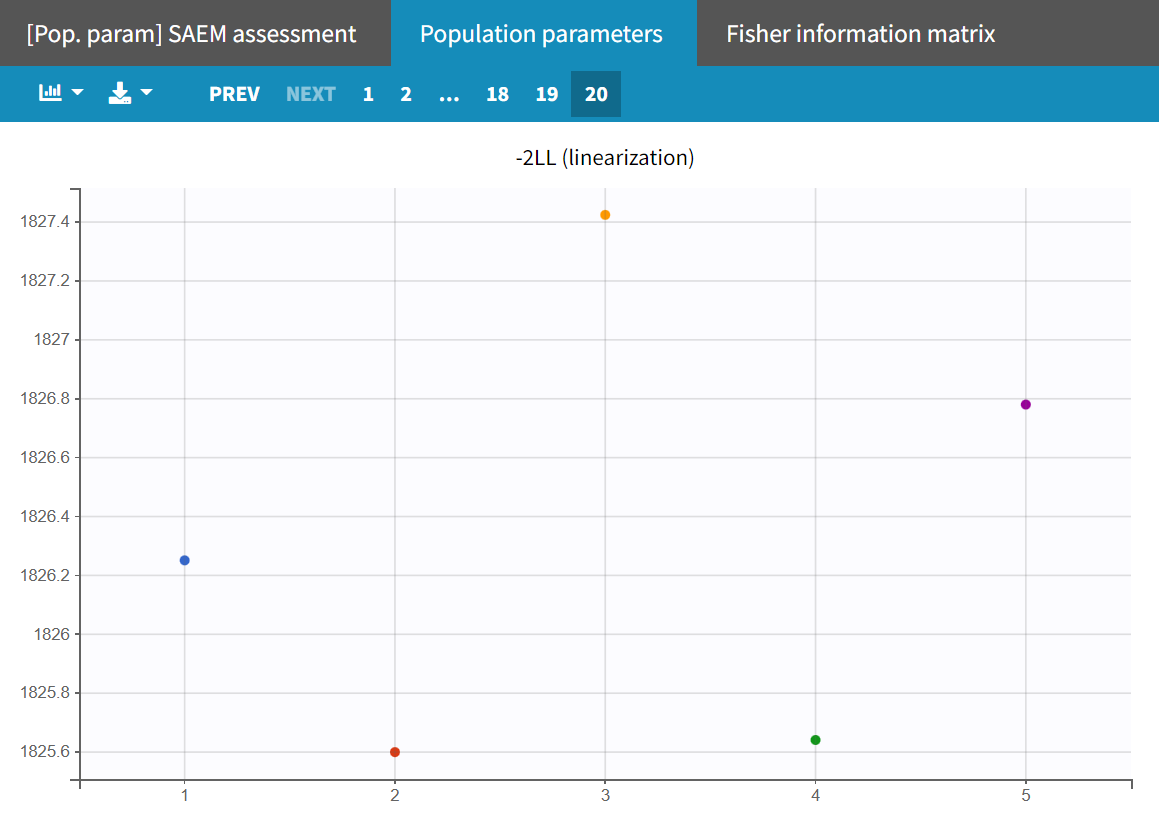
Task: Go to page 19
Action: click(x=546, y=94)
